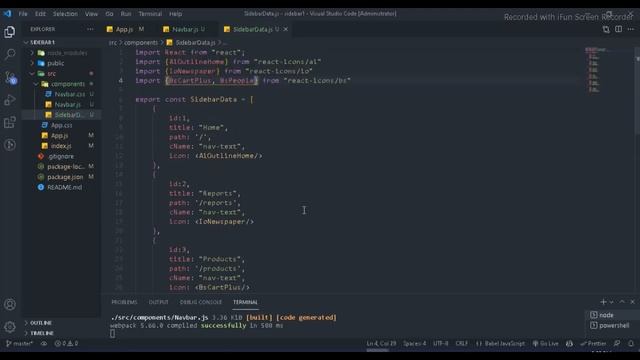Open the File menu
Screen dimensions: 640x360
tap(23, 14)
